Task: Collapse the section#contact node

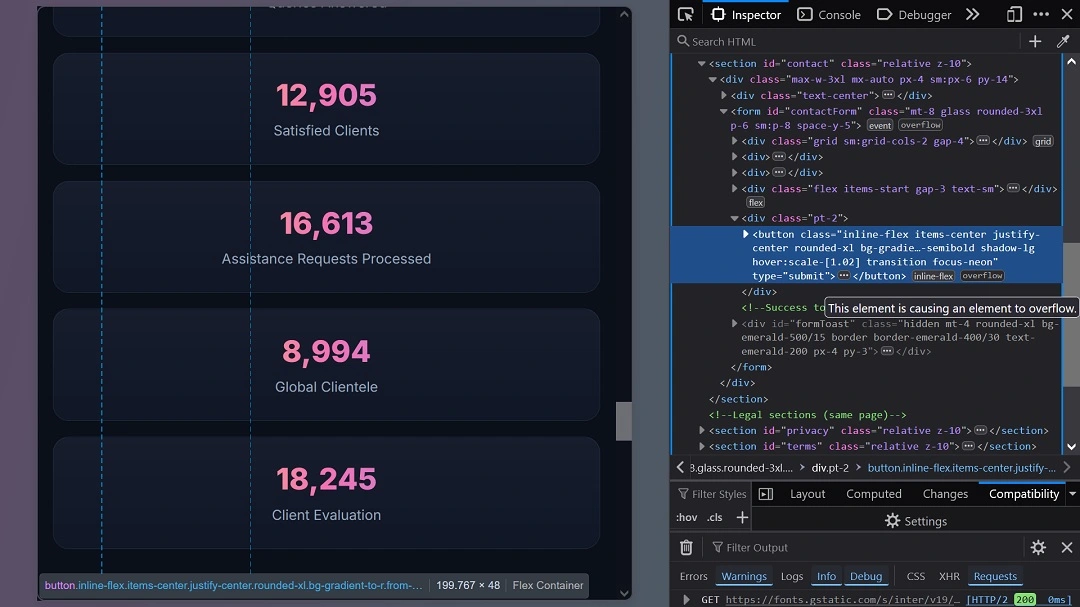Action: pyautogui.click(x=702, y=63)
